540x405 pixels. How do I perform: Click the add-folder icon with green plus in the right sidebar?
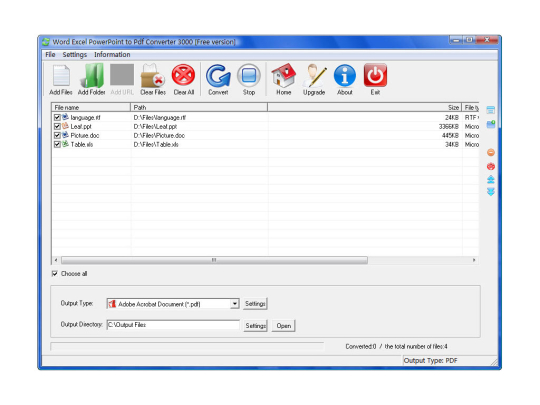pos(491,124)
